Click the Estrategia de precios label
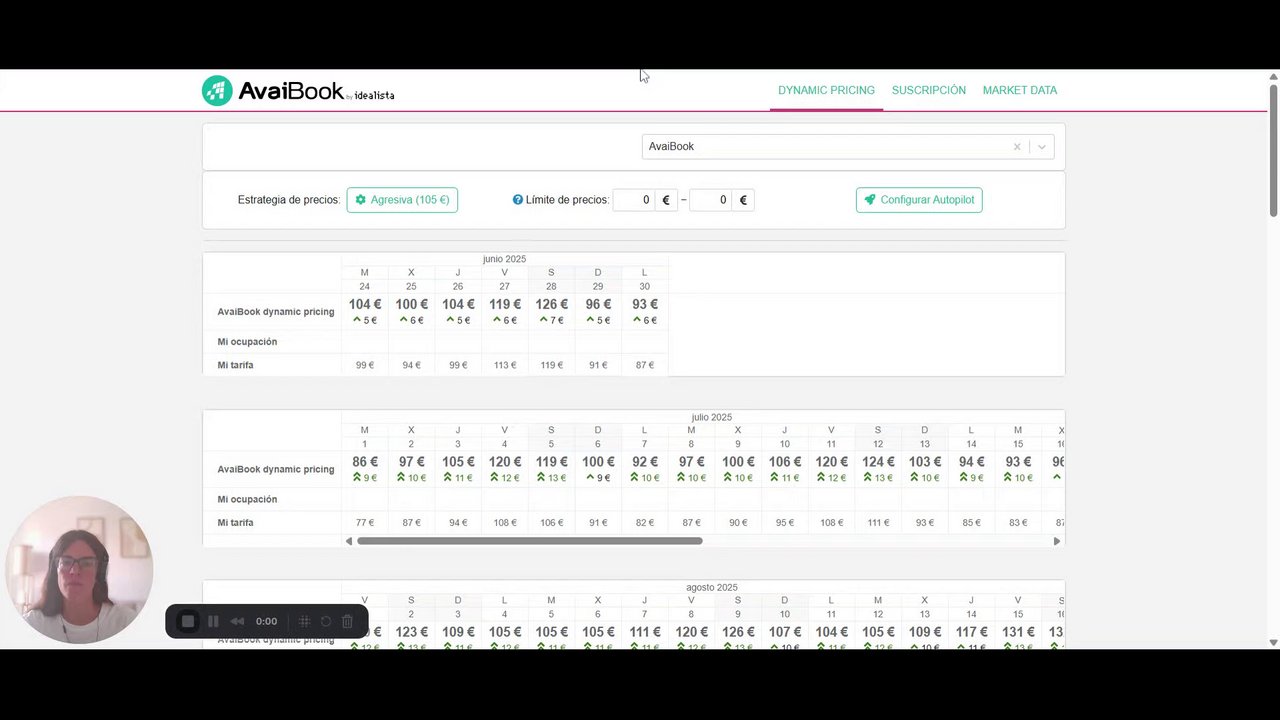This screenshot has height=720, width=1280. click(x=289, y=200)
